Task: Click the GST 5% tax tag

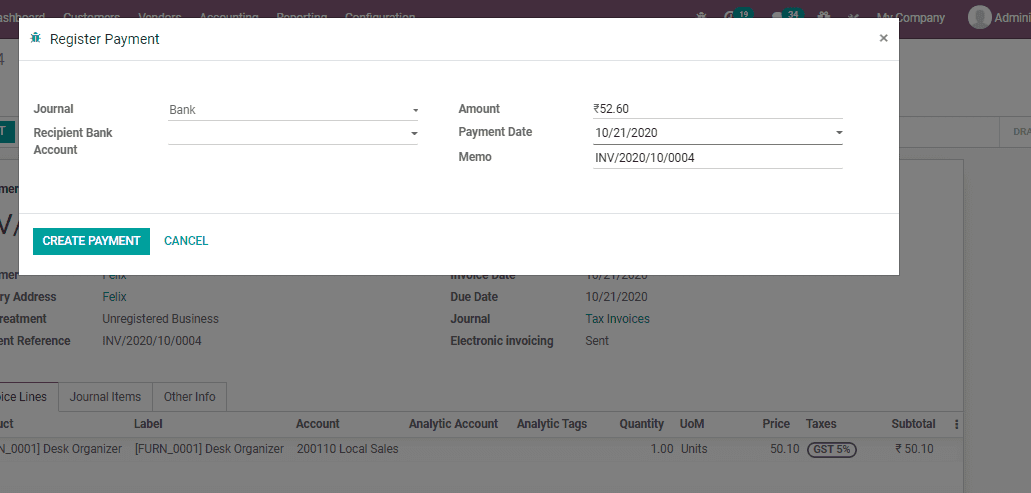Action: [832, 449]
